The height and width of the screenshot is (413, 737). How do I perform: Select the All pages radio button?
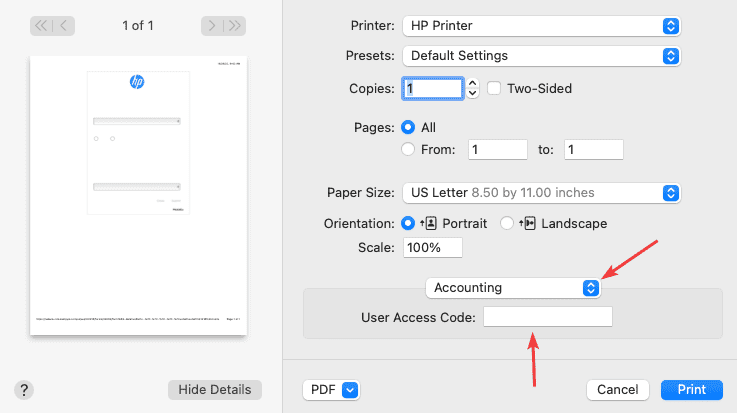tap(408, 128)
